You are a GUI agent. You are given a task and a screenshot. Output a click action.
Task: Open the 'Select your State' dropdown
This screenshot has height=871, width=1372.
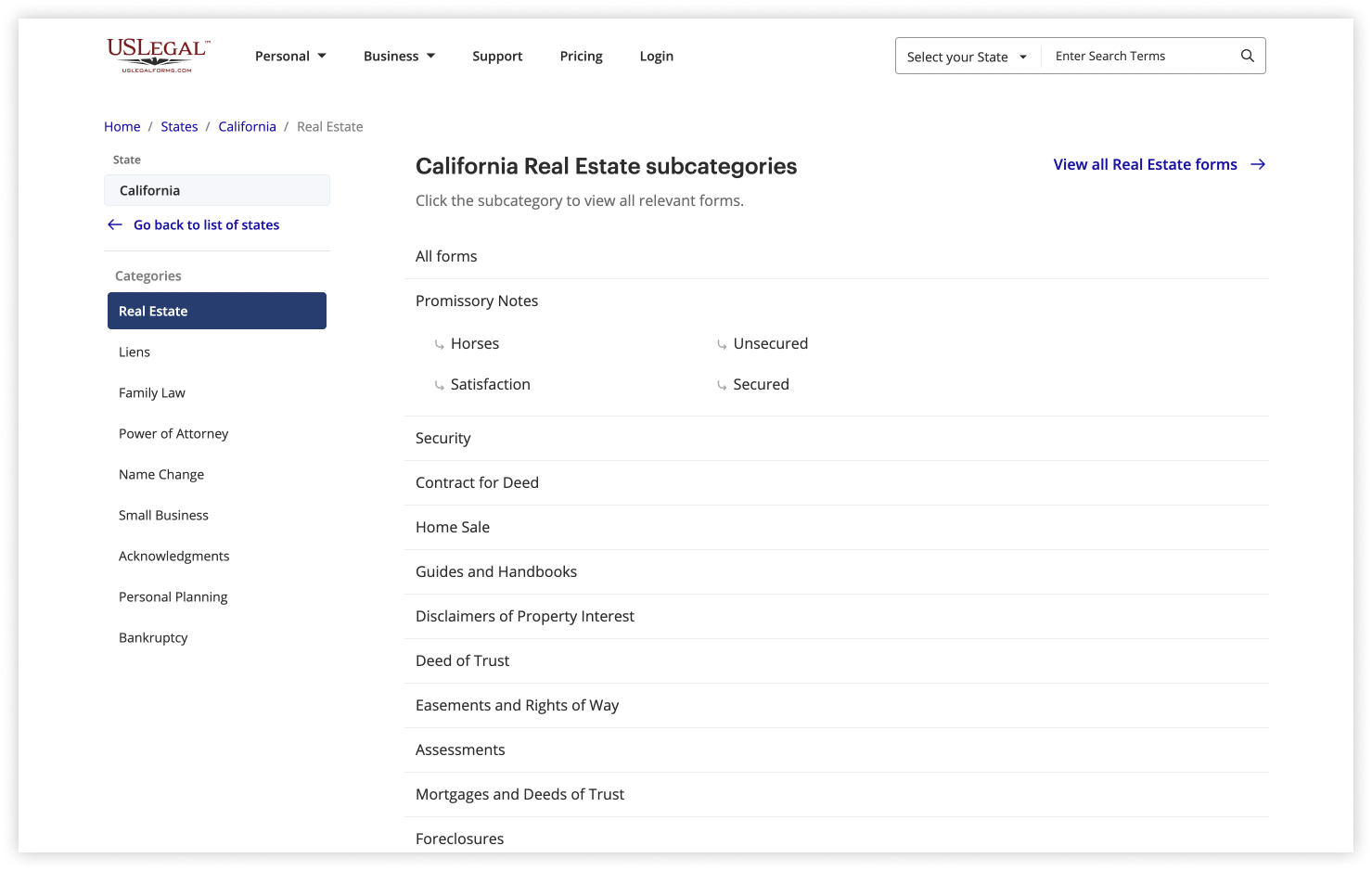[967, 56]
